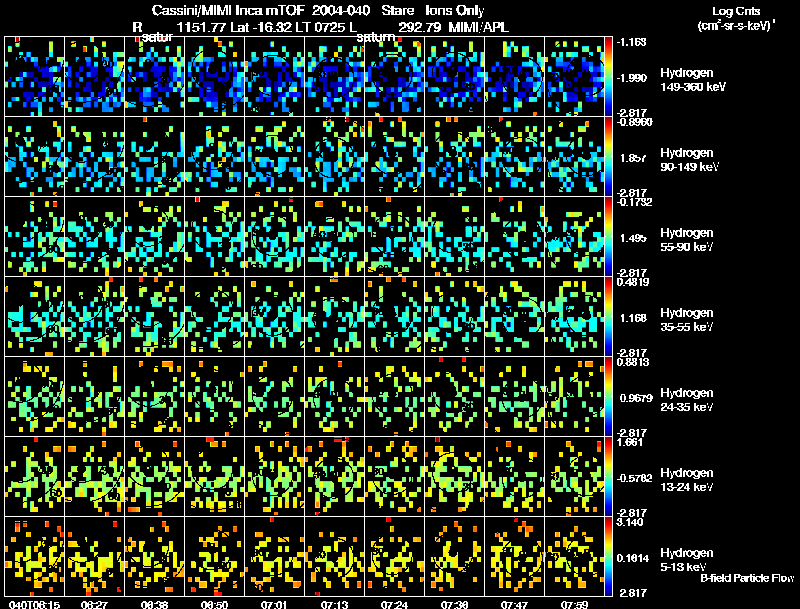Click the 'MIMI/APL' header text
The height and width of the screenshot is (609, 800).
coord(478,27)
